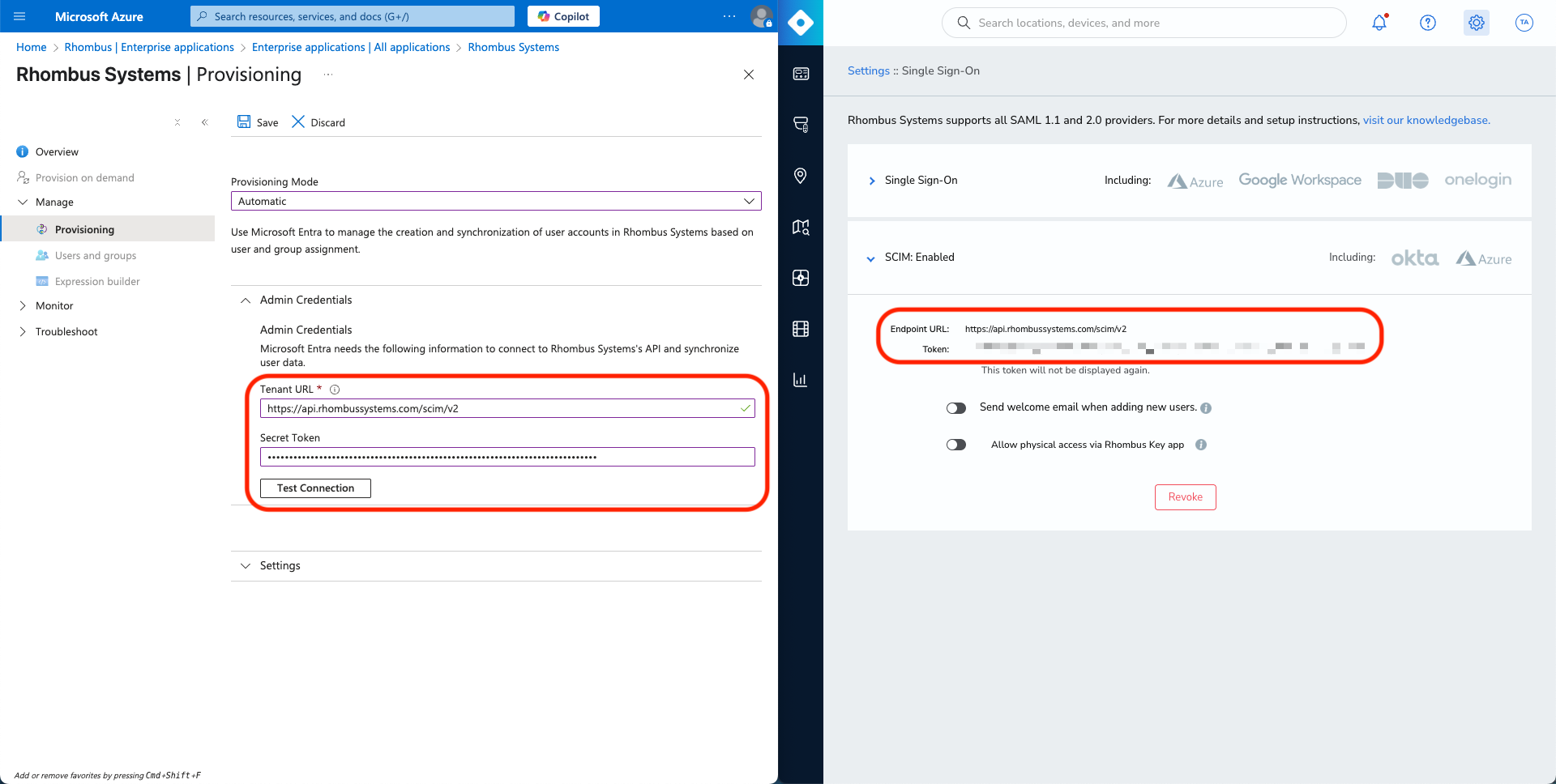1556x784 pixels.
Task: Select Users and groups
Action: coord(96,255)
